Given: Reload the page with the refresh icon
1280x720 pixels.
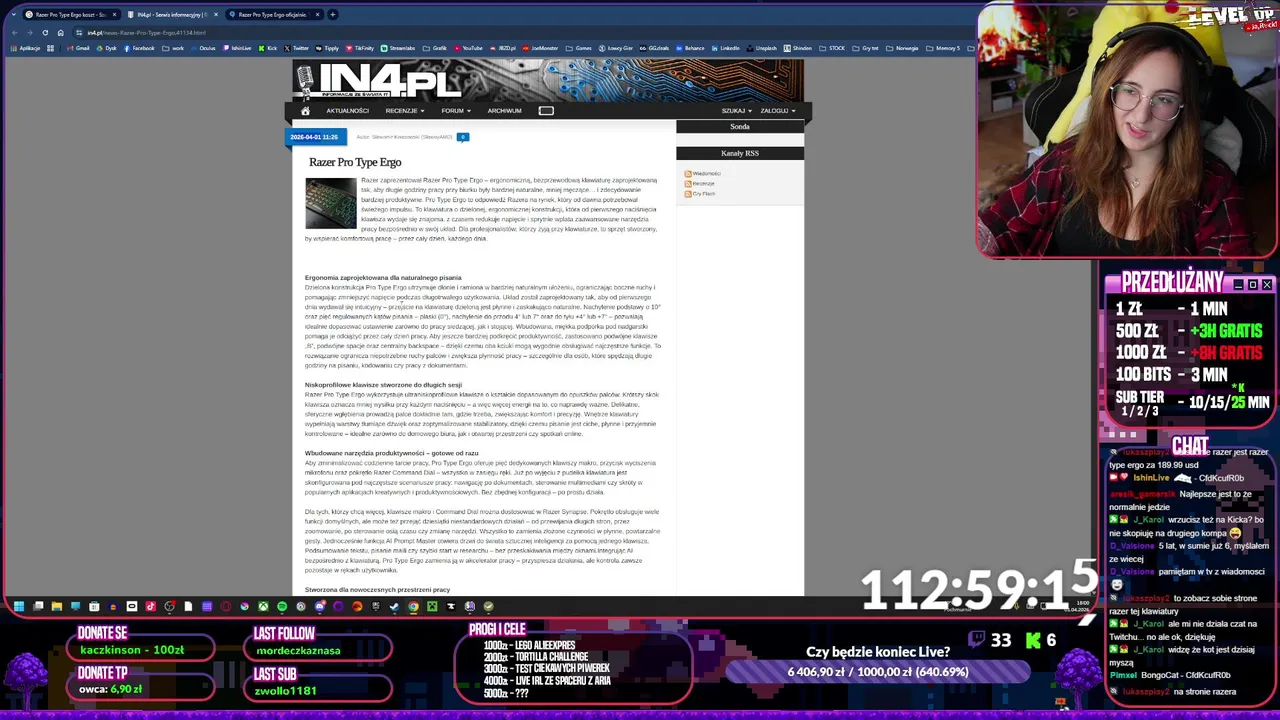Looking at the screenshot, I should (45, 32).
